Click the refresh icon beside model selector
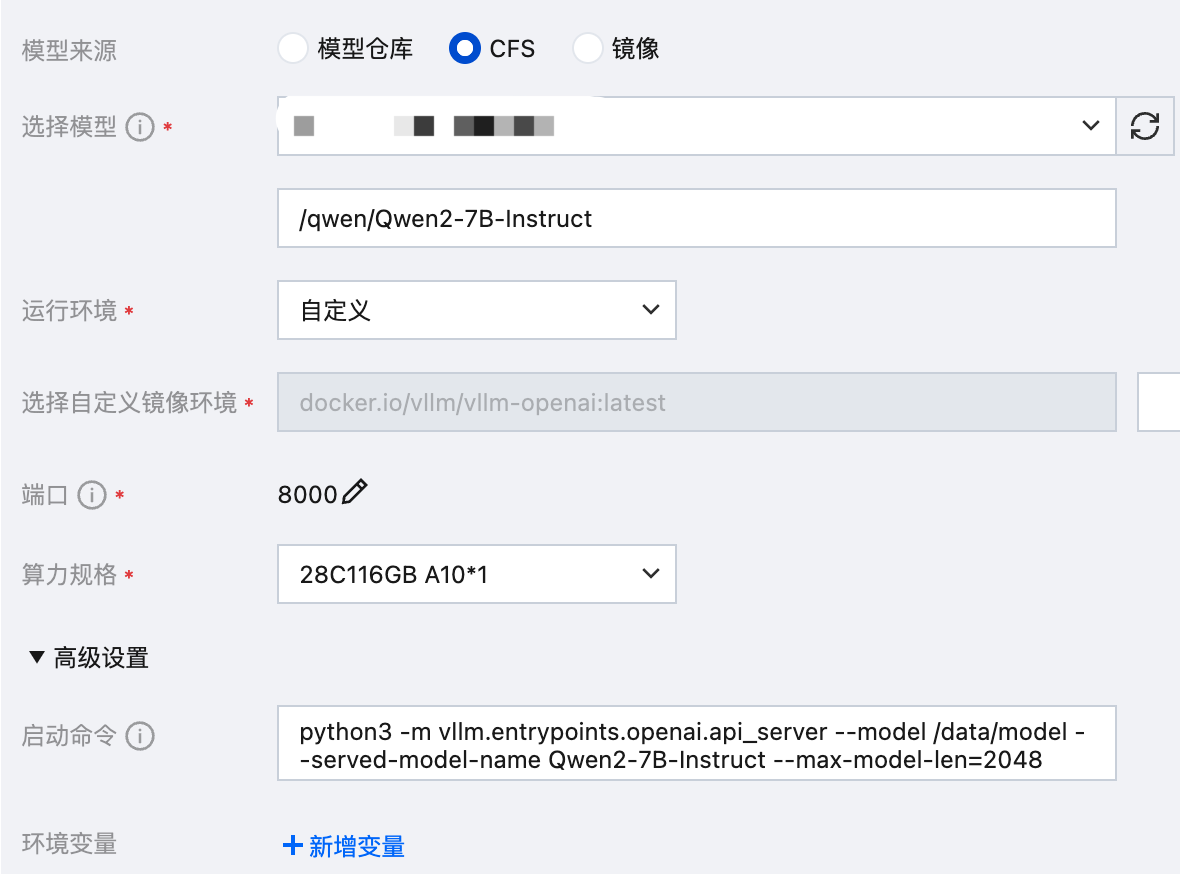 (x=1144, y=126)
